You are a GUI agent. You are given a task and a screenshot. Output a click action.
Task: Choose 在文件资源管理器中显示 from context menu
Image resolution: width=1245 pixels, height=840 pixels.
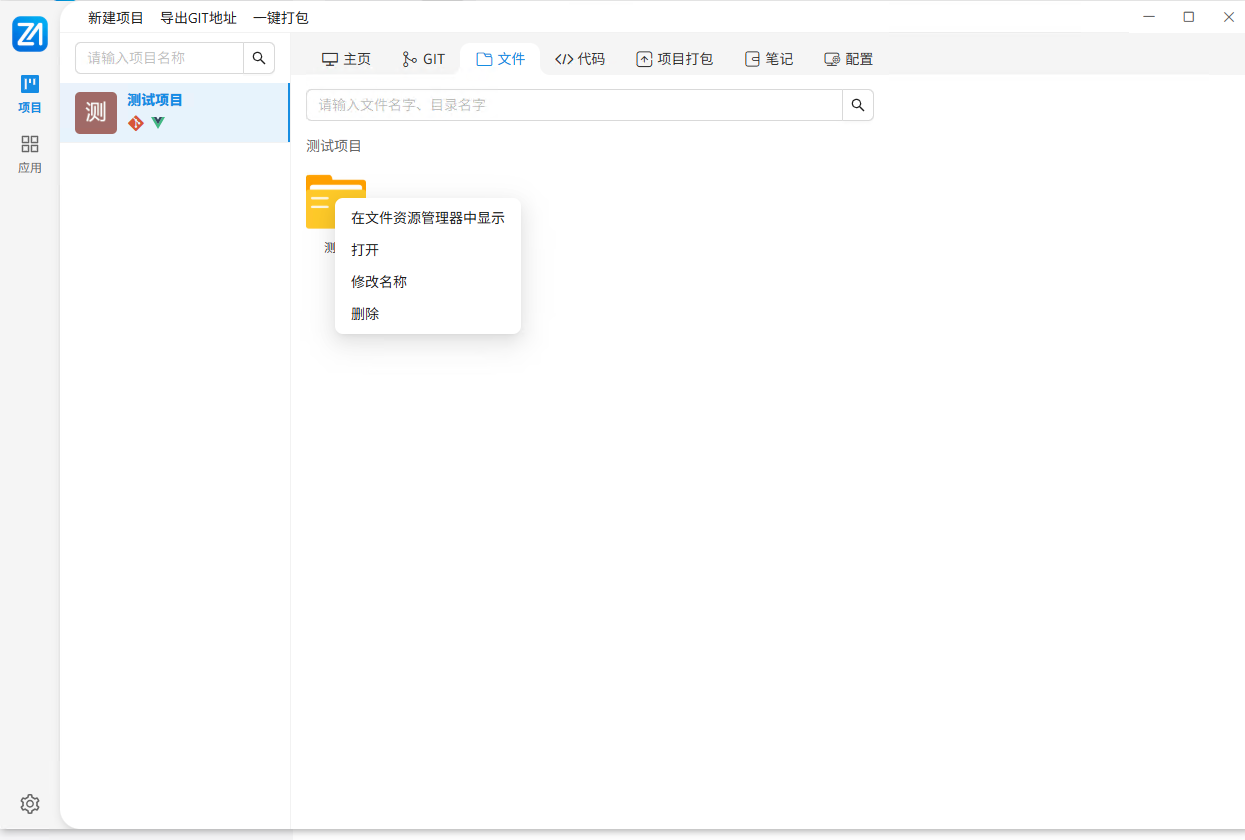pos(427,217)
